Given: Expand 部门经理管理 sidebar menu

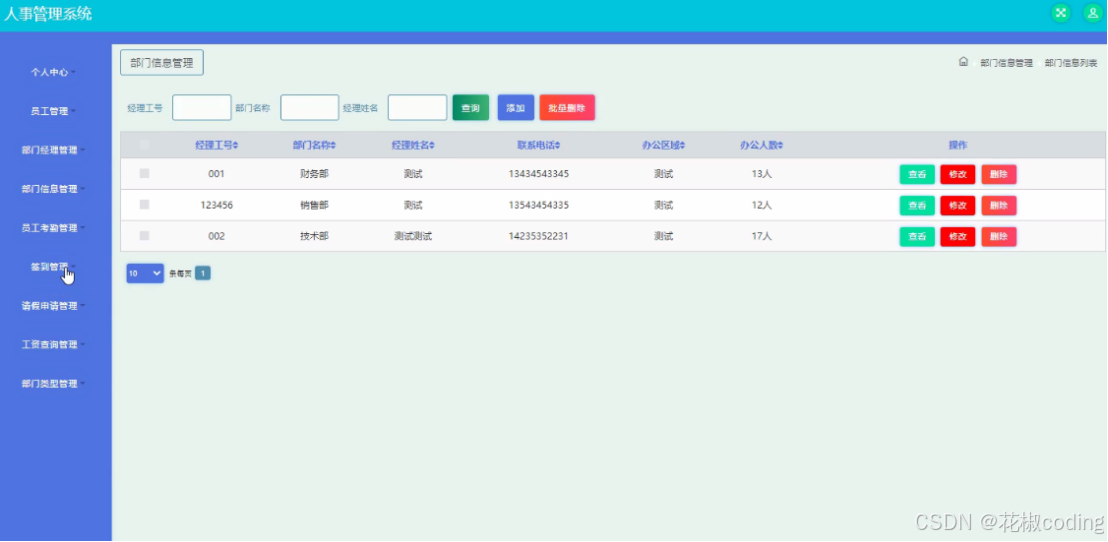Looking at the screenshot, I should pyautogui.click(x=53, y=150).
